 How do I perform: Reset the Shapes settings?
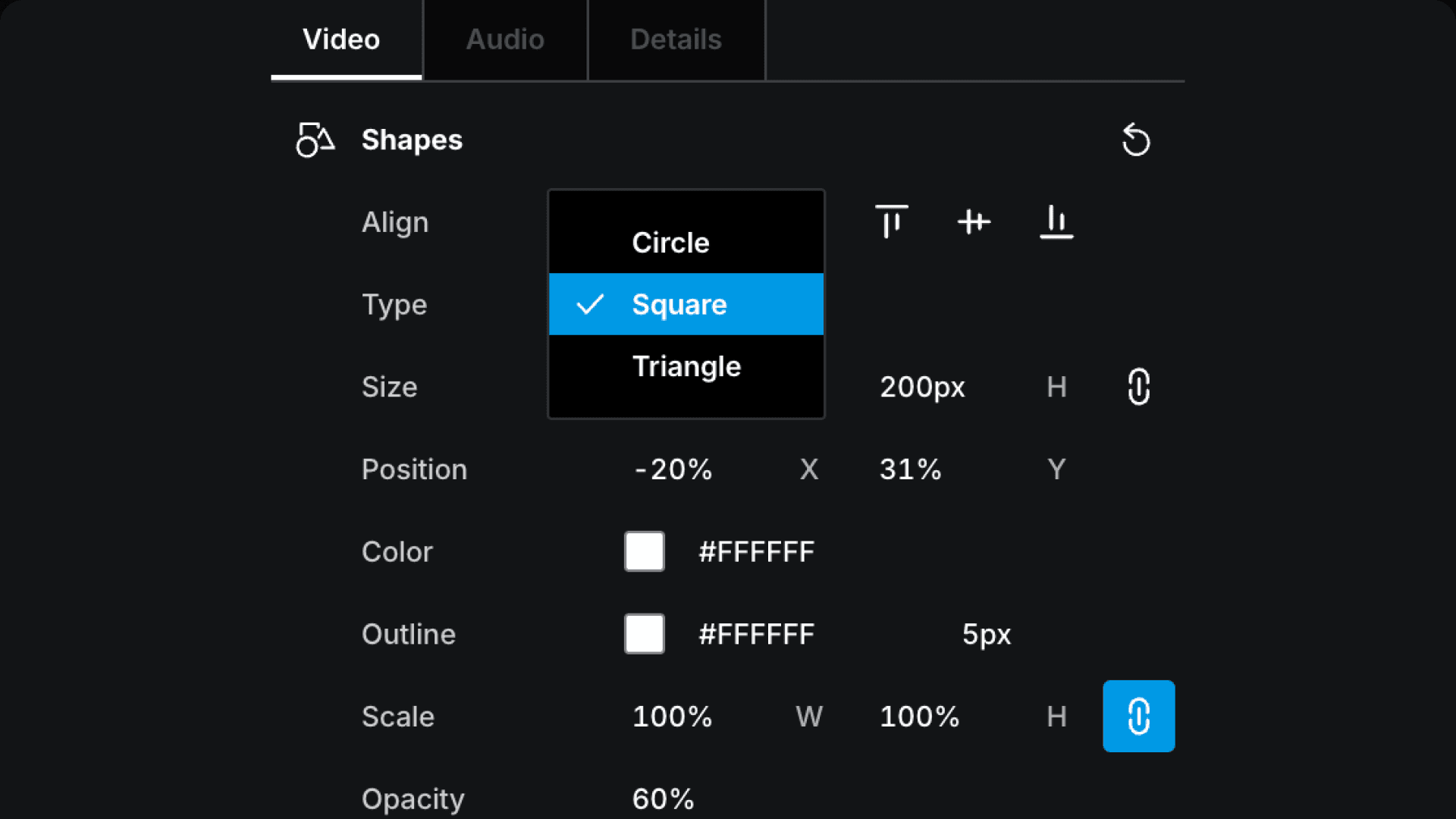(x=1136, y=140)
